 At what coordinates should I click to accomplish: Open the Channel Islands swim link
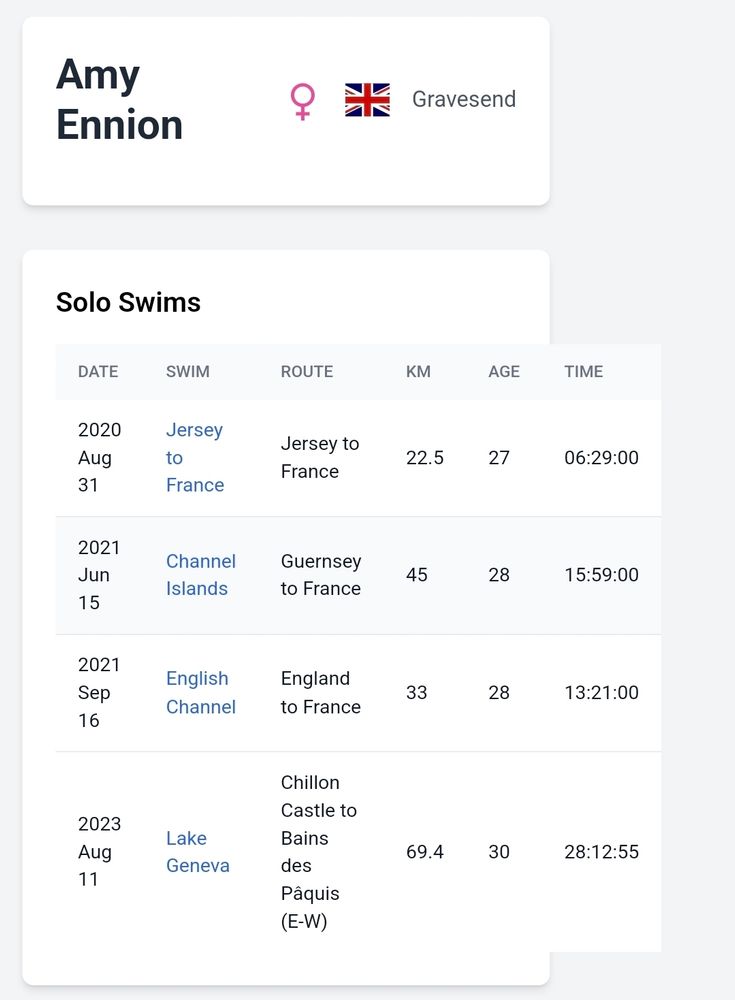pos(200,575)
